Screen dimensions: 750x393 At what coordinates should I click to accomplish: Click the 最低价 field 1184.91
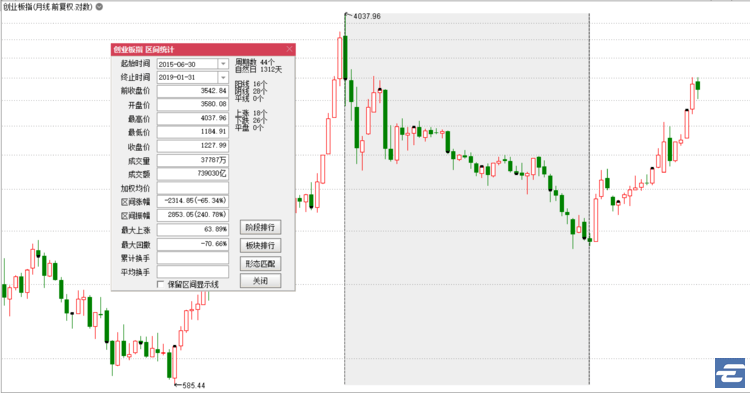click(193, 132)
